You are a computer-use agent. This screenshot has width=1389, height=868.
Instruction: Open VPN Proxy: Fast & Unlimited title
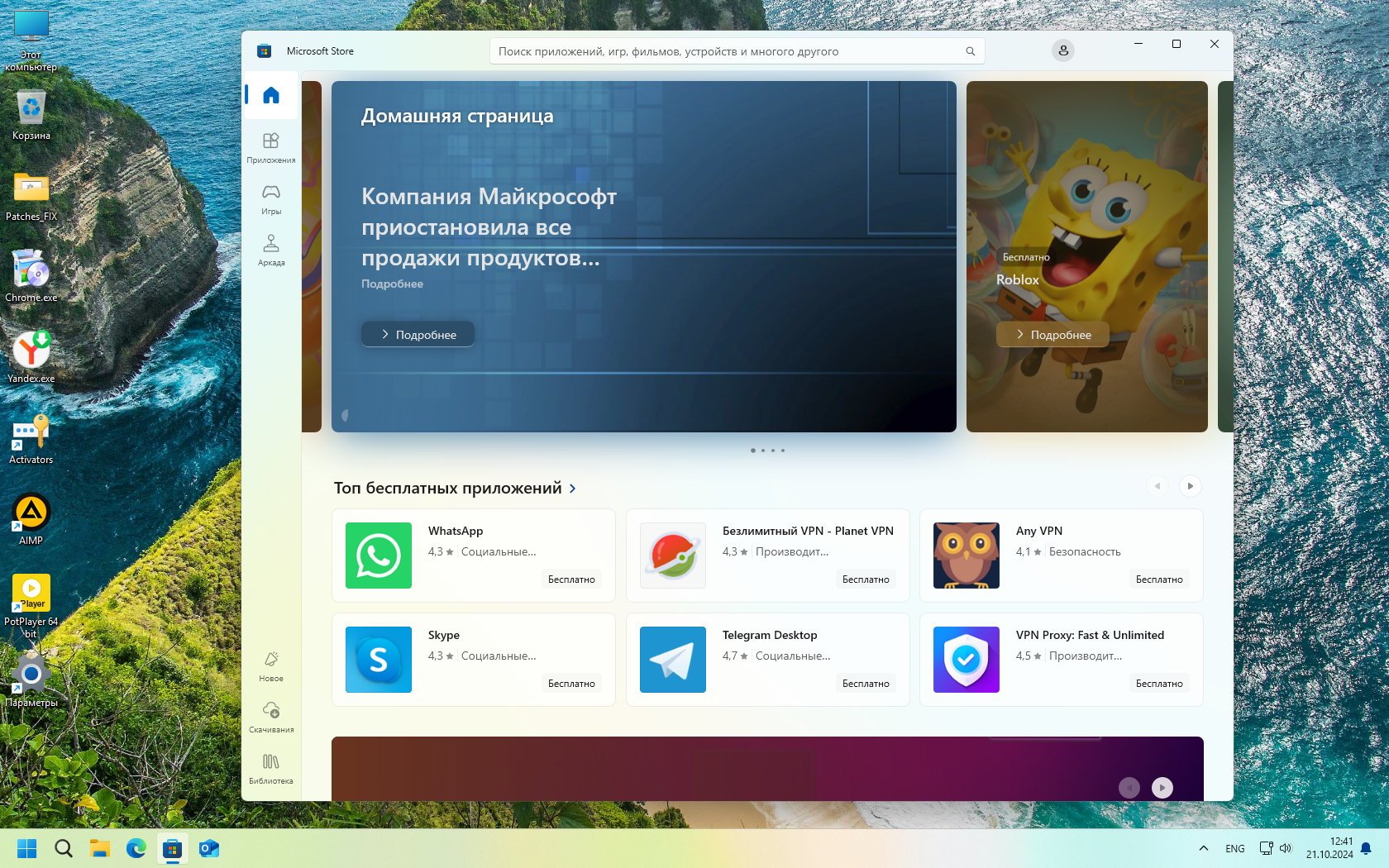1090,635
